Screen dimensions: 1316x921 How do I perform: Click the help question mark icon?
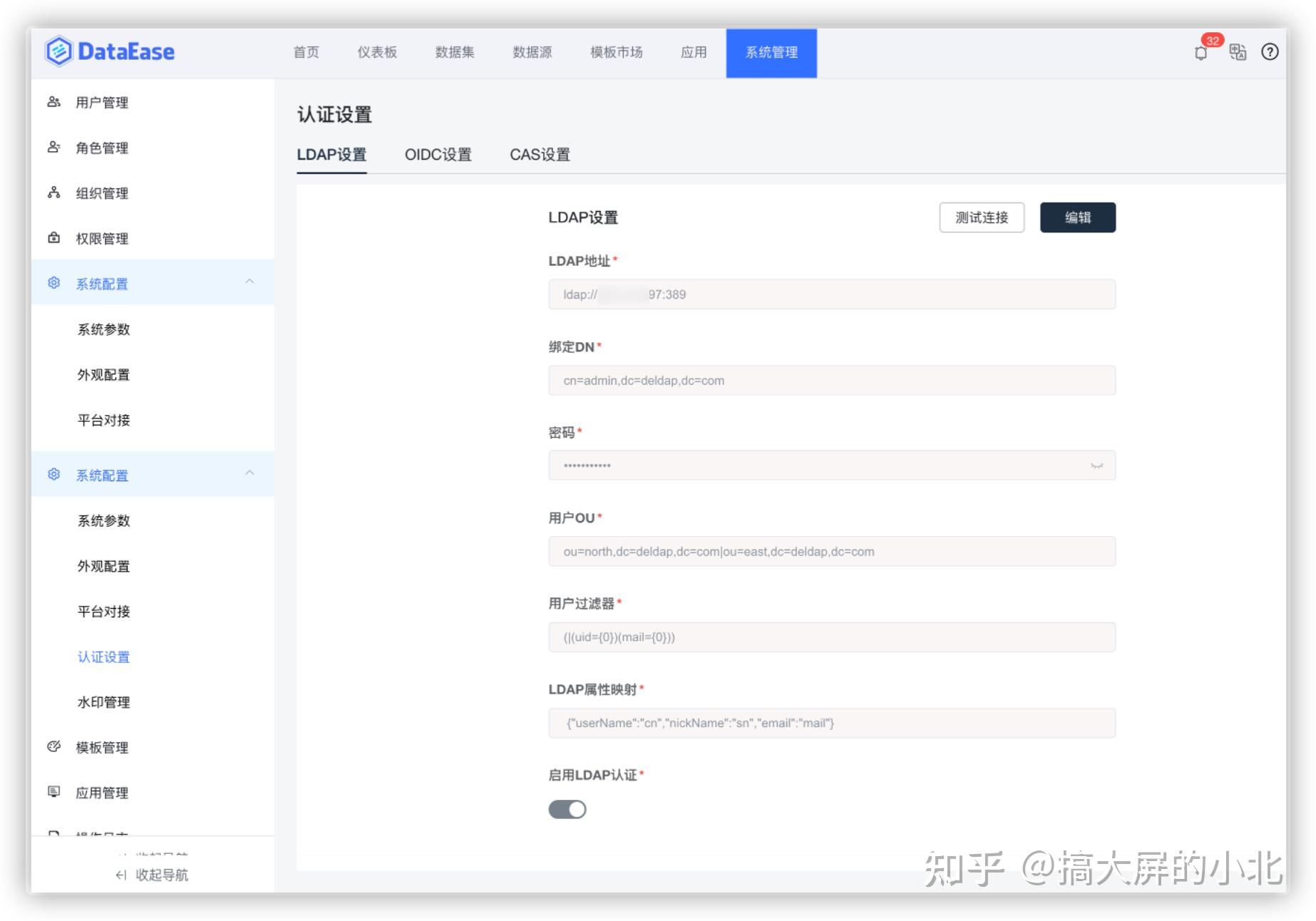point(1270,52)
